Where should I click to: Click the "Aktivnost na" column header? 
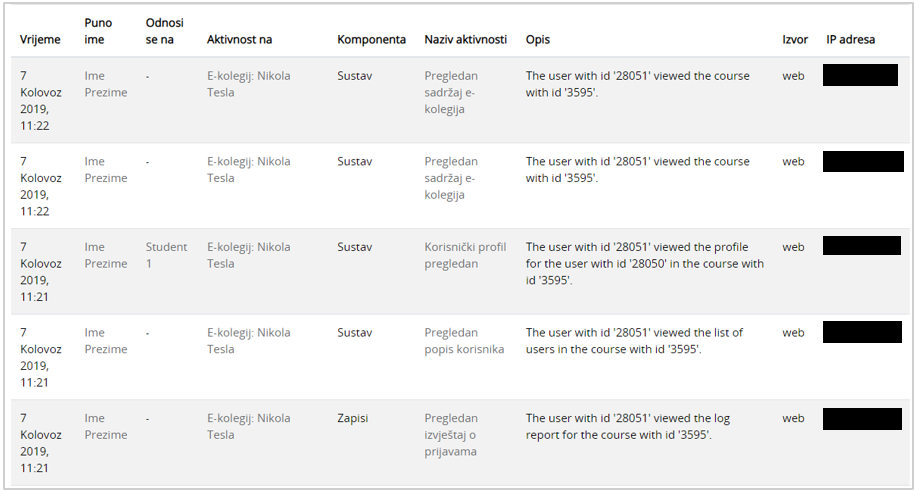(x=239, y=40)
